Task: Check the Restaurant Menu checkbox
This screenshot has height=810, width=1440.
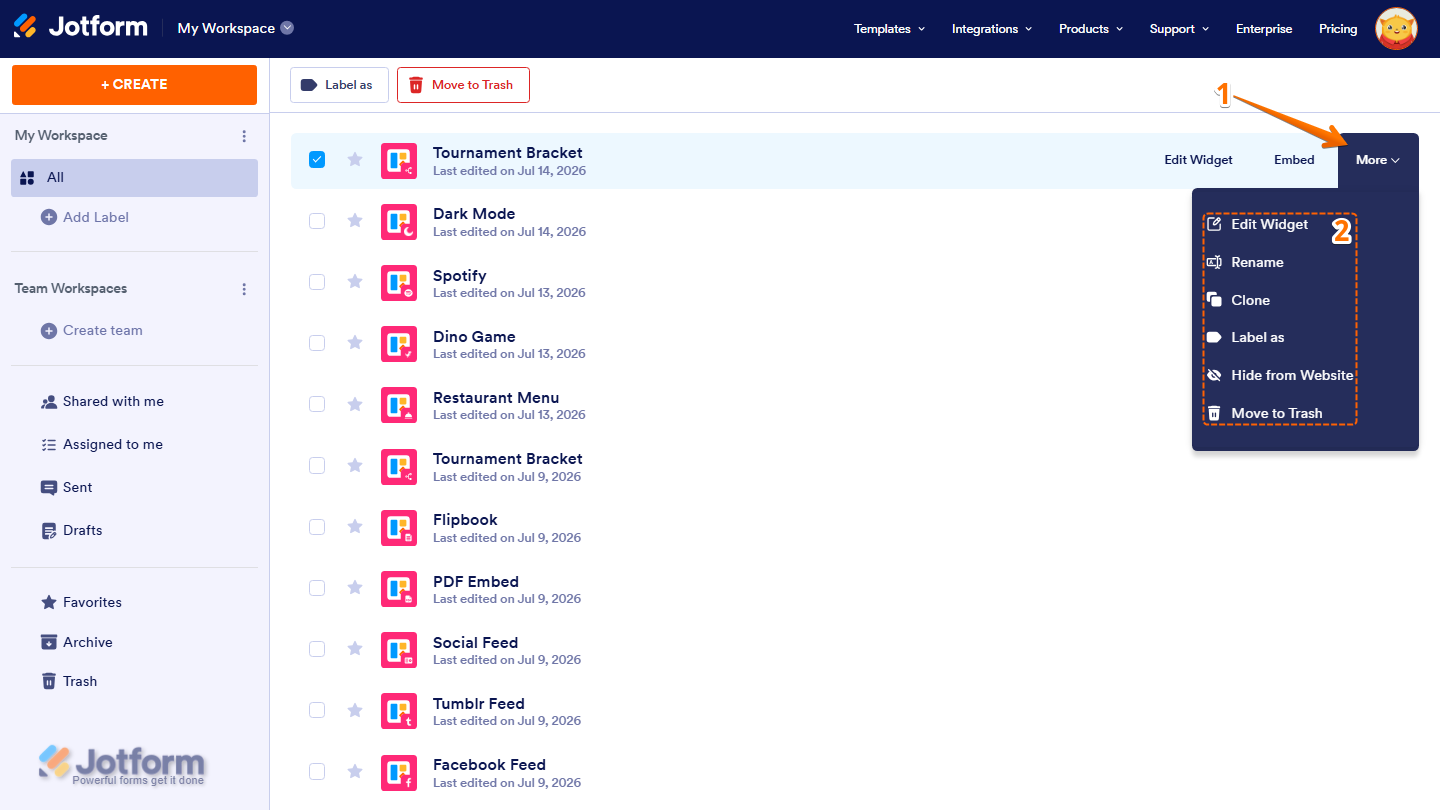Action: click(x=317, y=404)
